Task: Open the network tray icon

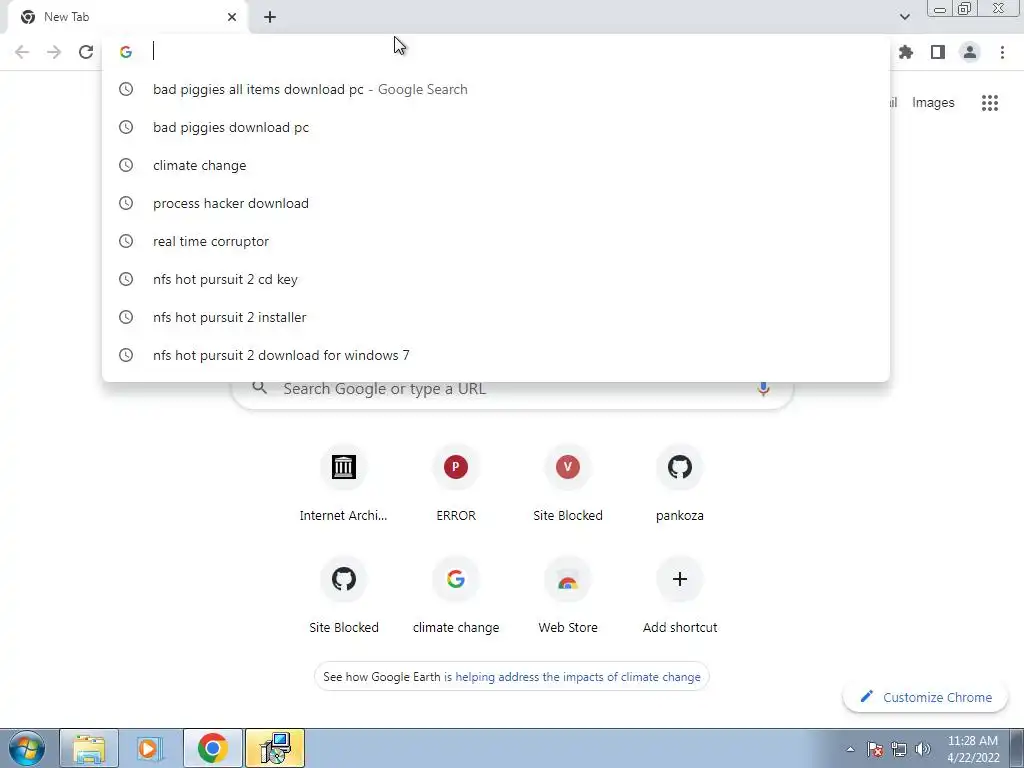Action: coord(899,749)
